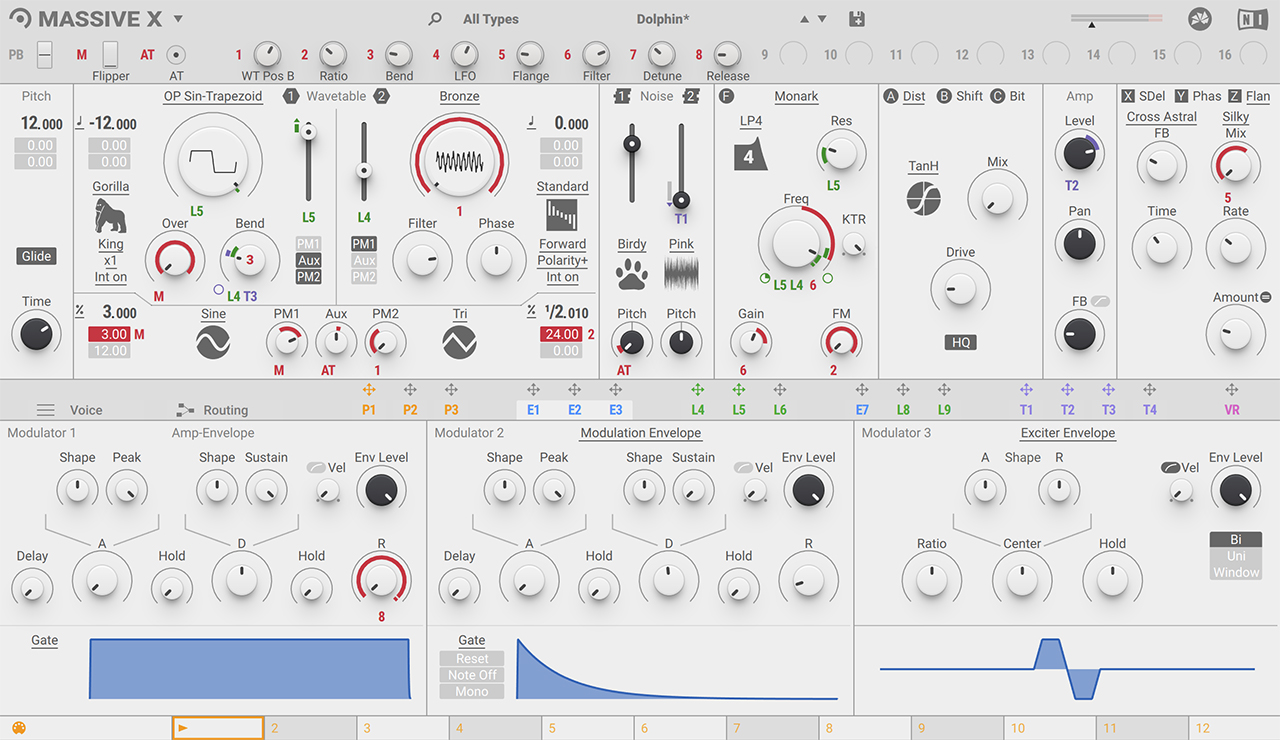Select Window mode for Exciter Envelope
Image resolution: width=1280 pixels, height=740 pixels.
click(1236, 573)
